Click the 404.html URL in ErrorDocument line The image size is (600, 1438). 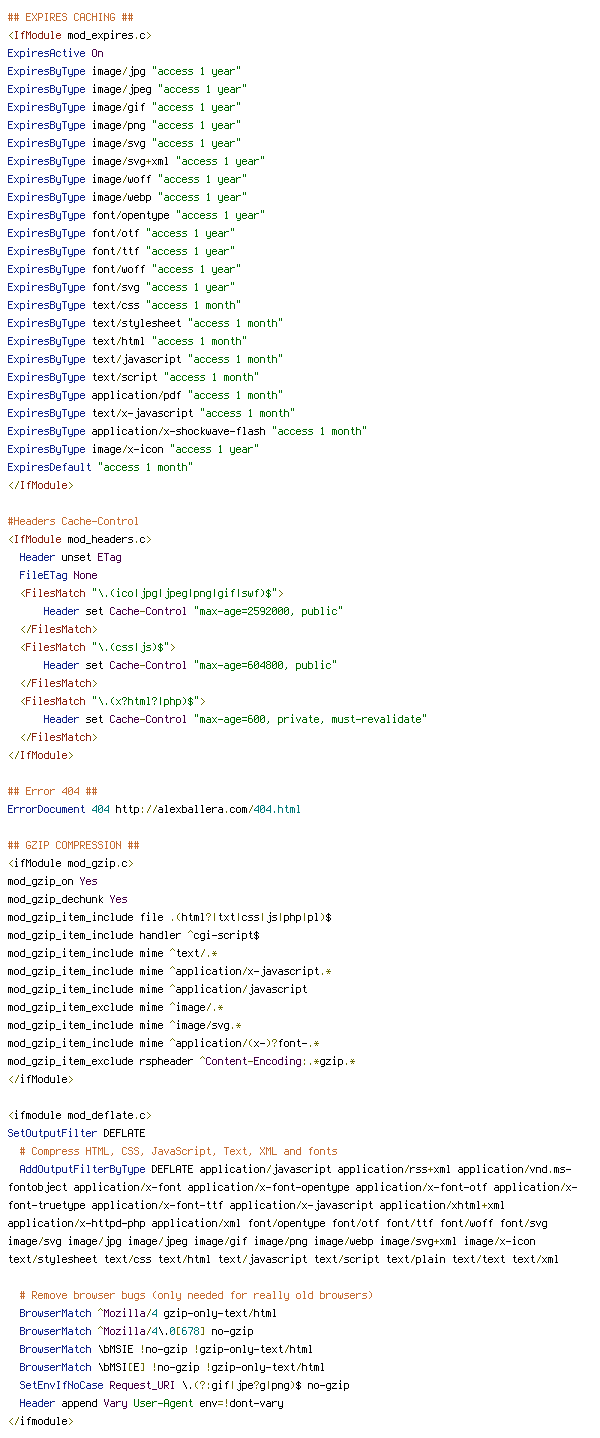[x=207, y=809]
